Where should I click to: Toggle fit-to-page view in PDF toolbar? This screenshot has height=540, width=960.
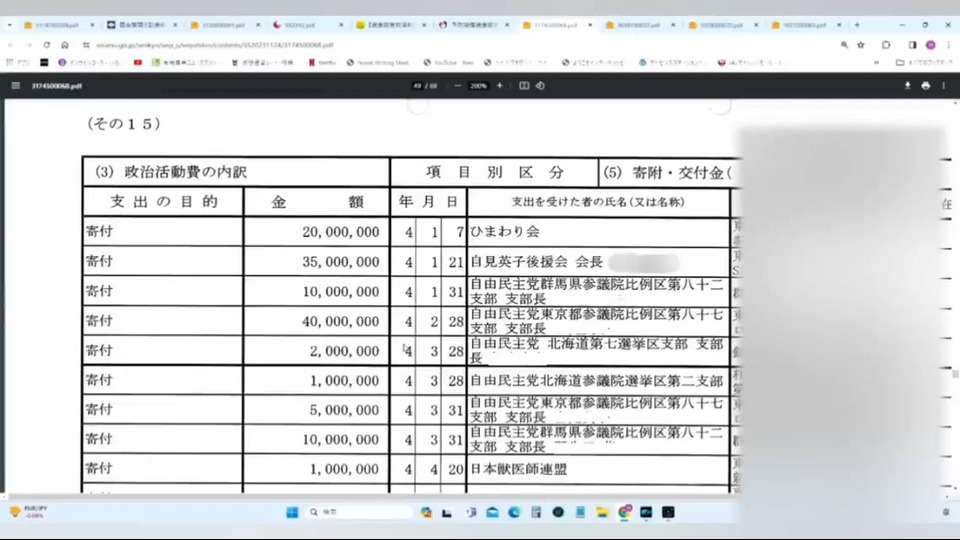pos(524,86)
